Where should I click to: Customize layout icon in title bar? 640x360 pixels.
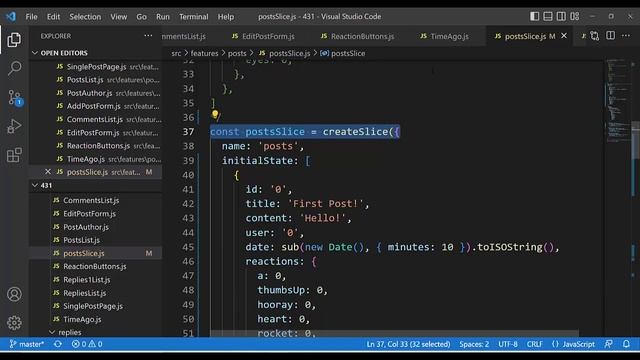[x=575, y=16]
